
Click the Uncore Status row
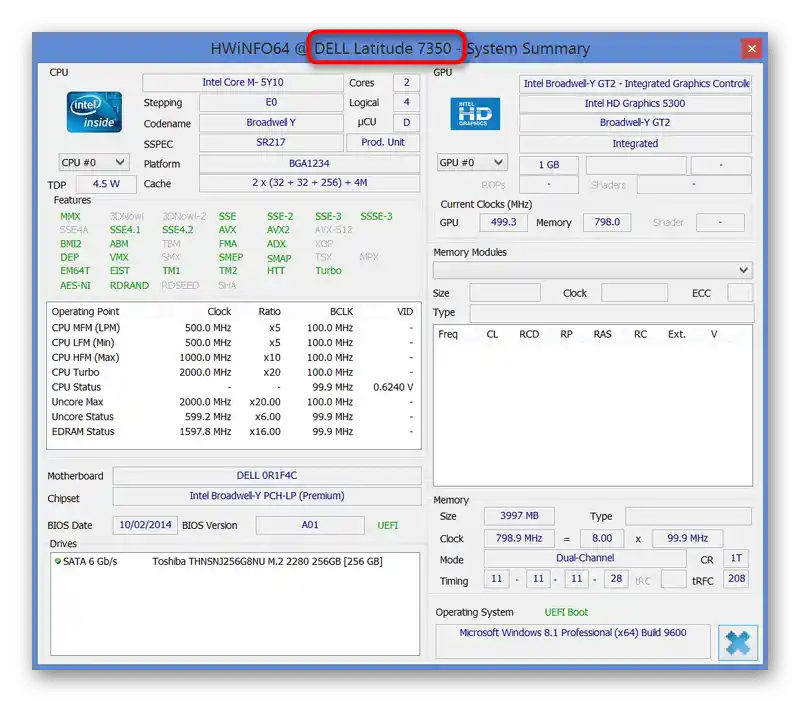pos(233,417)
